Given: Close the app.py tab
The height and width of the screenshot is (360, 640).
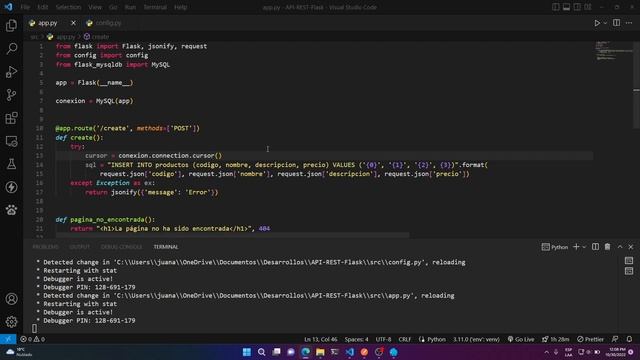Looking at the screenshot, I should (x=73, y=23).
